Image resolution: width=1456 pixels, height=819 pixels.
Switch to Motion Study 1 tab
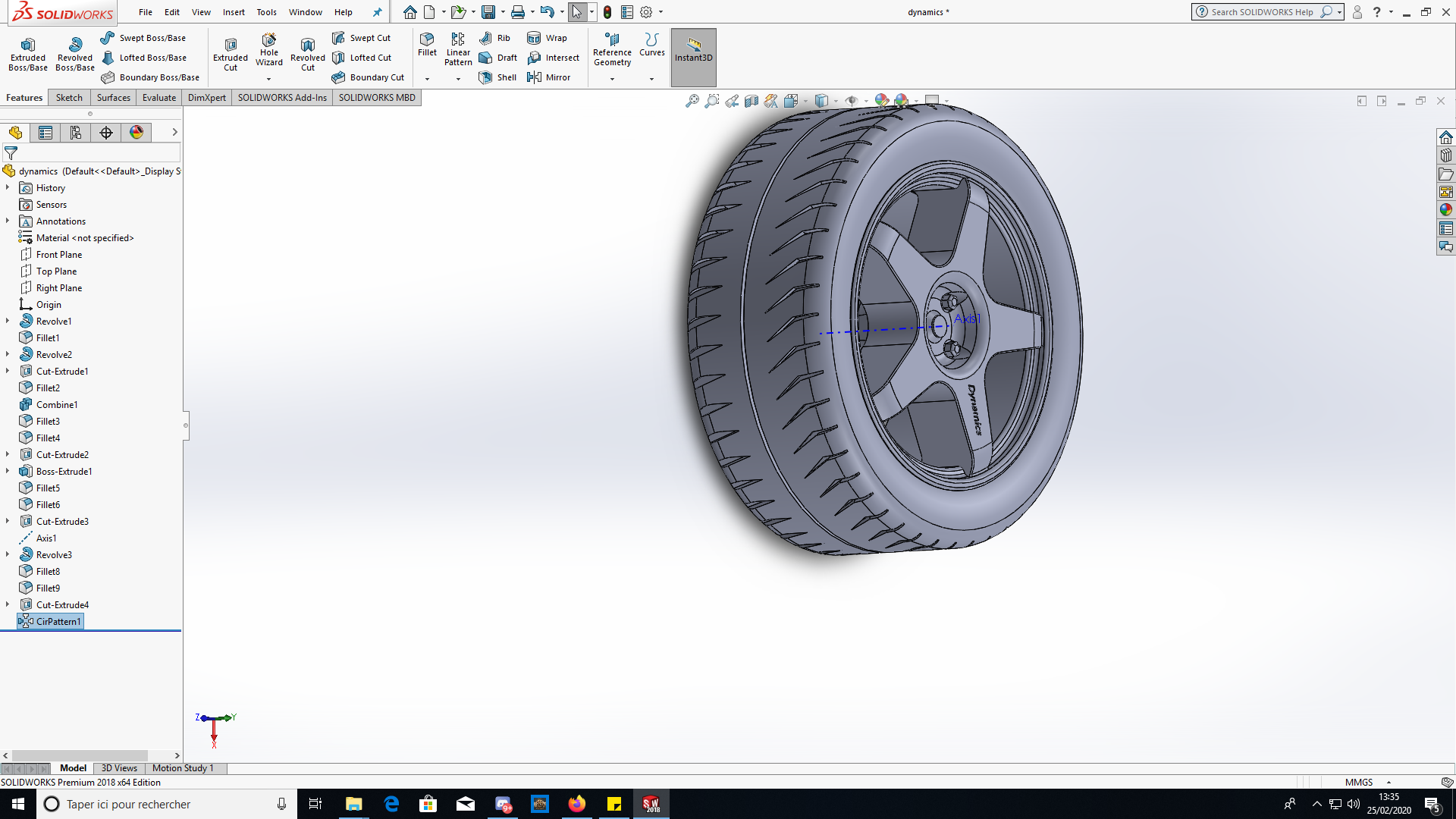tap(183, 768)
